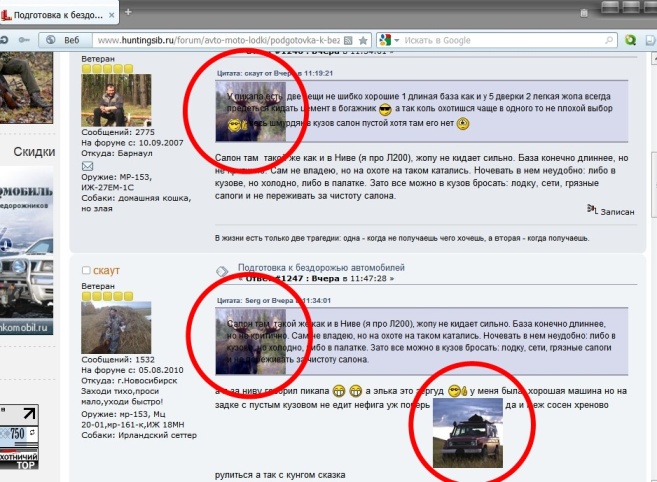Open the скаут user profile link
Viewport: 657px width, 482px height.
[108, 270]
